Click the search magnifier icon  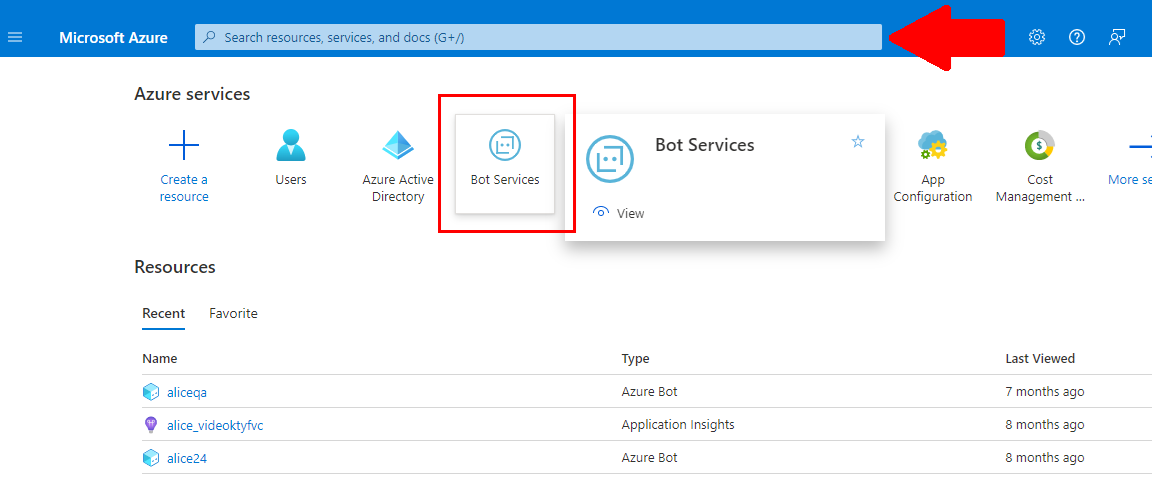pos(209,37)
